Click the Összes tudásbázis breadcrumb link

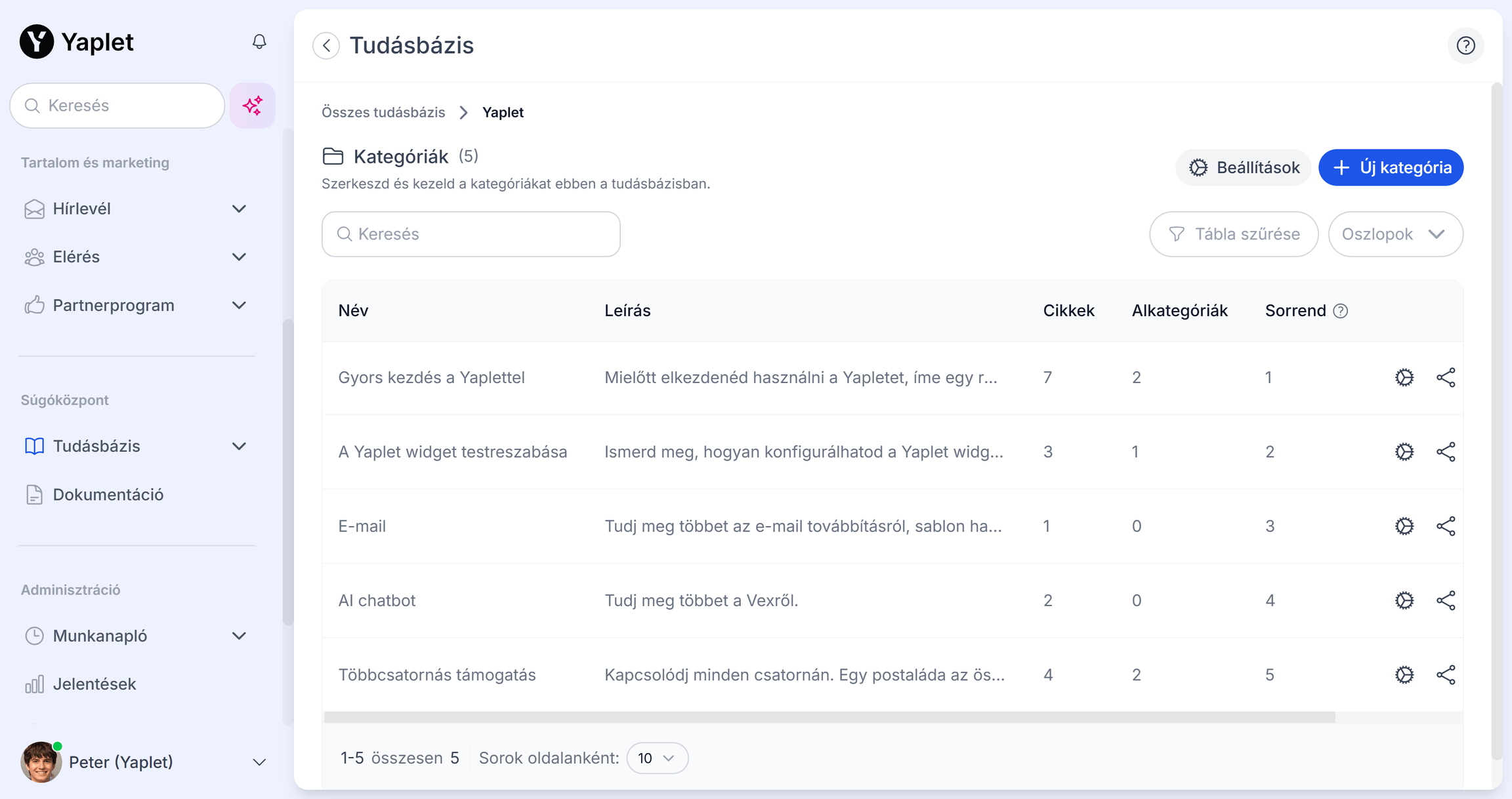pyautogui.click(x=383, y=112)
